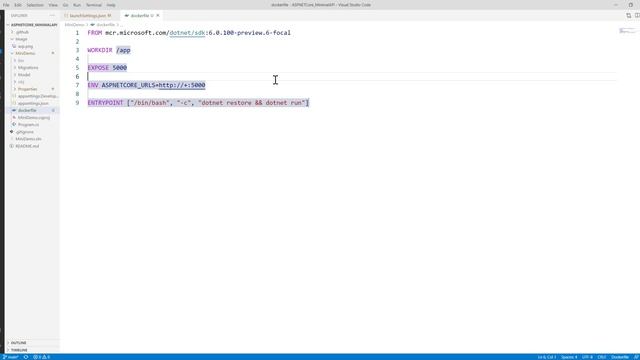The width and height of the screenshot is (640, 360).
Task: Collapse the MiniDemo folder
Action: (x=25, y=53)
